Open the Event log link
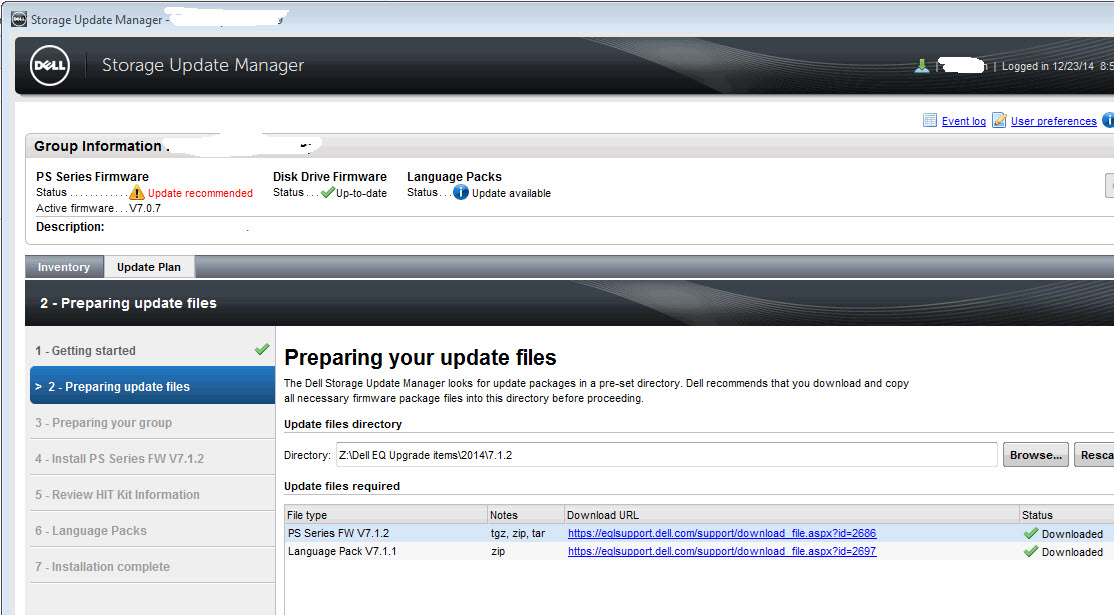This screenshot has height=615, width=1114. [x=963, y=121]
